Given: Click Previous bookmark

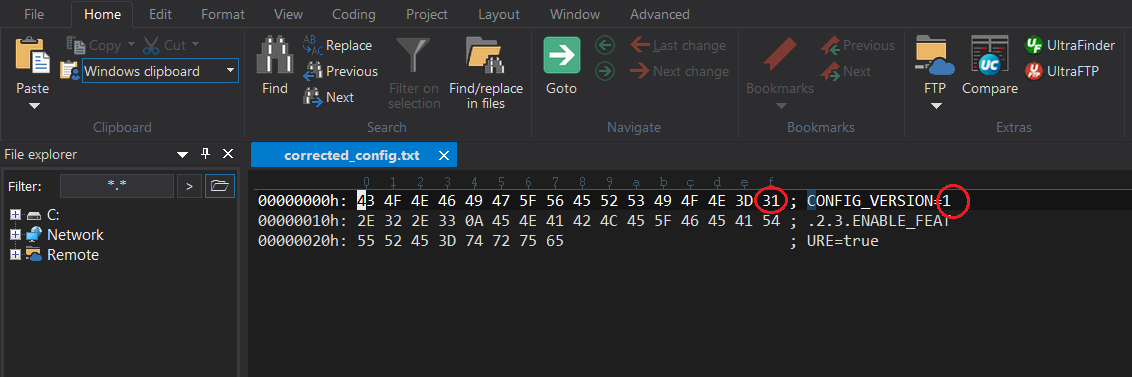Looking at the screenshot, I should pos(857,45).
